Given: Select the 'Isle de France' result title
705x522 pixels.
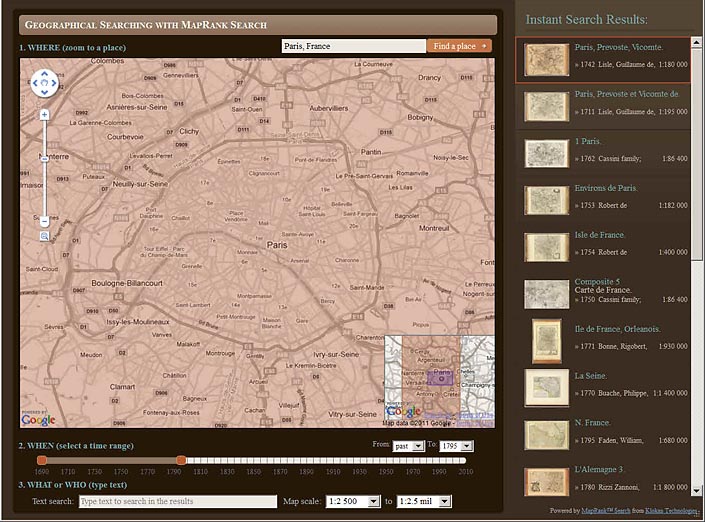Looking at the screenshot, I should [600, 235].
